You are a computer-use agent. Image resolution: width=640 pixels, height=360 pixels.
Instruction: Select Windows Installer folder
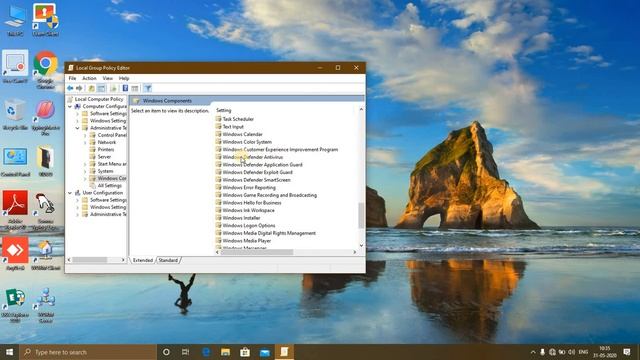241,218
